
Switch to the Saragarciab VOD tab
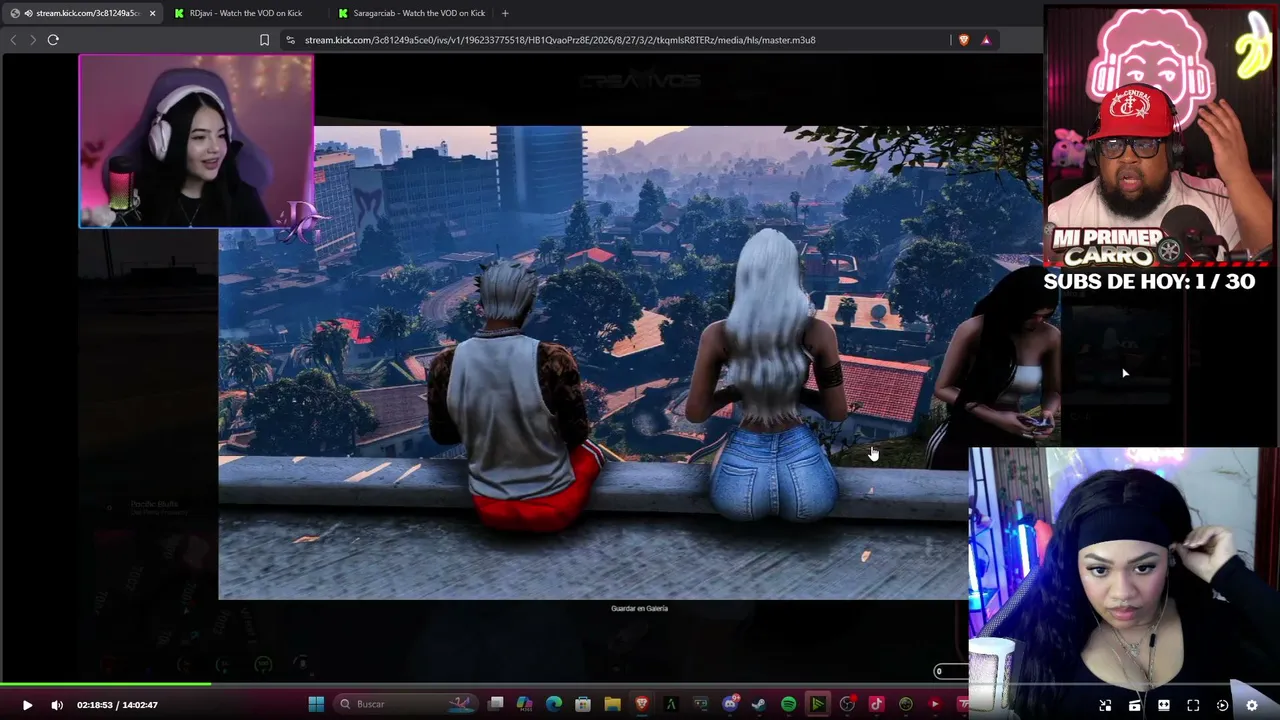coord(410,13)
